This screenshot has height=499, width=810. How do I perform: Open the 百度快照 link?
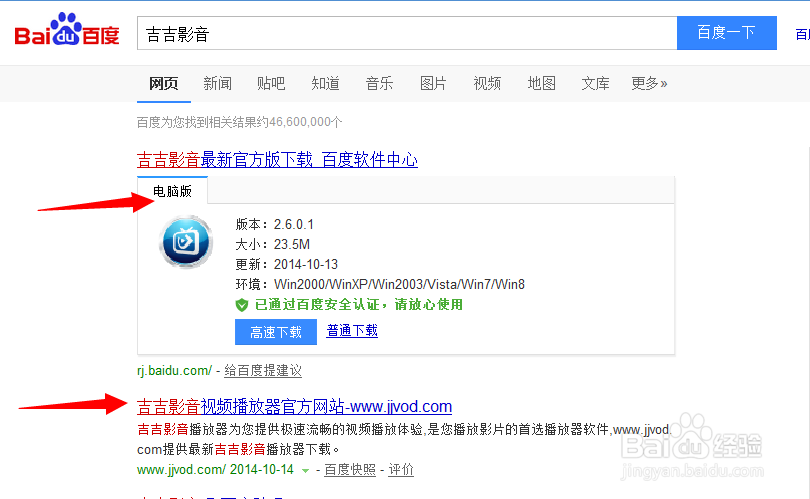[x=350, y=470]
